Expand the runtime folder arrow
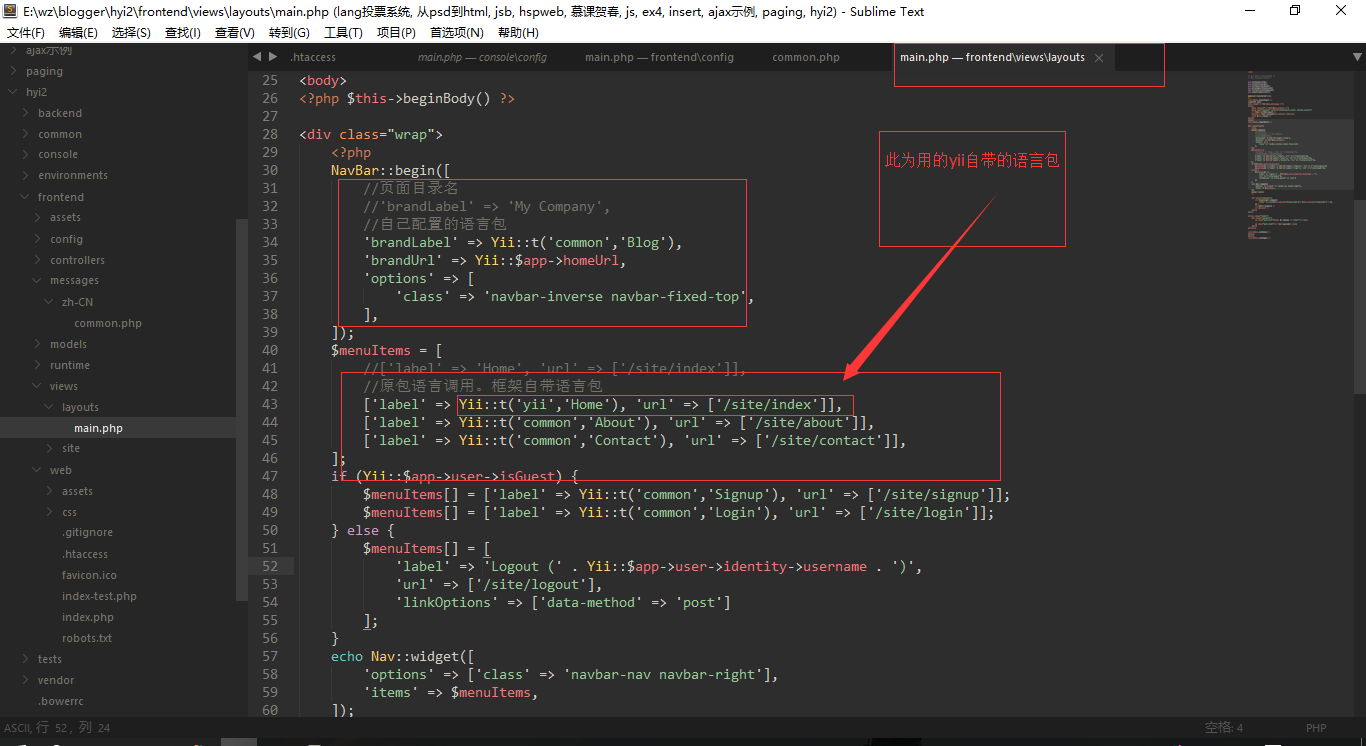The height and width of the screenshot is (746, 1366). tap(38, 365)
